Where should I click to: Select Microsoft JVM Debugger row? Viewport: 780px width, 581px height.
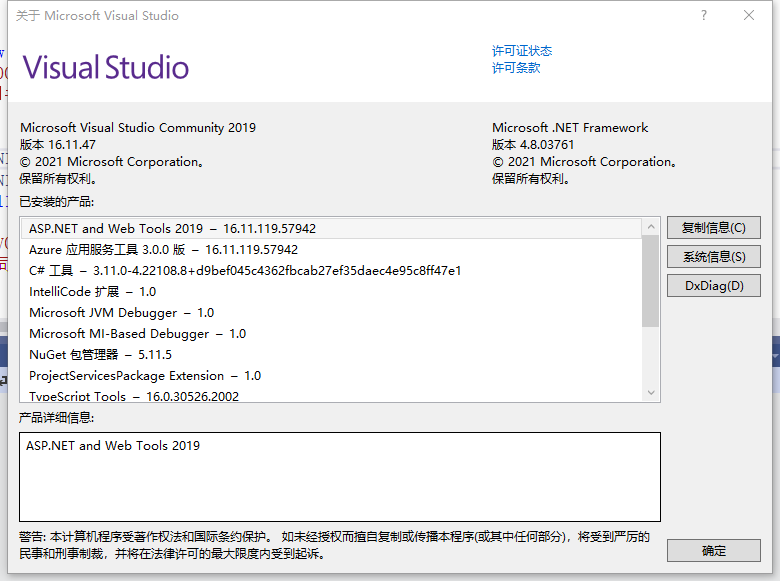332,312
